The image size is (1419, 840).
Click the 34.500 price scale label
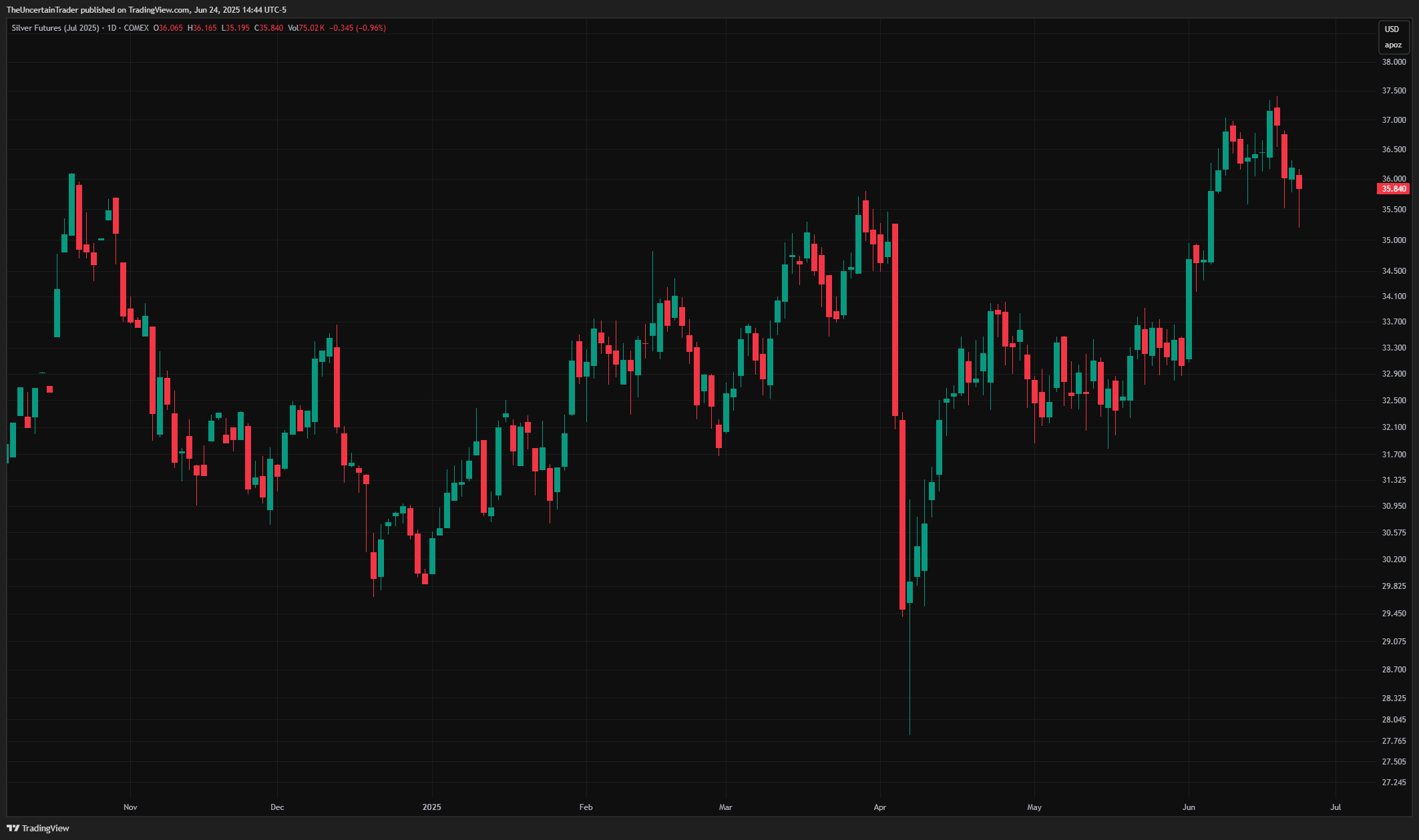[x=1394, y=271]
